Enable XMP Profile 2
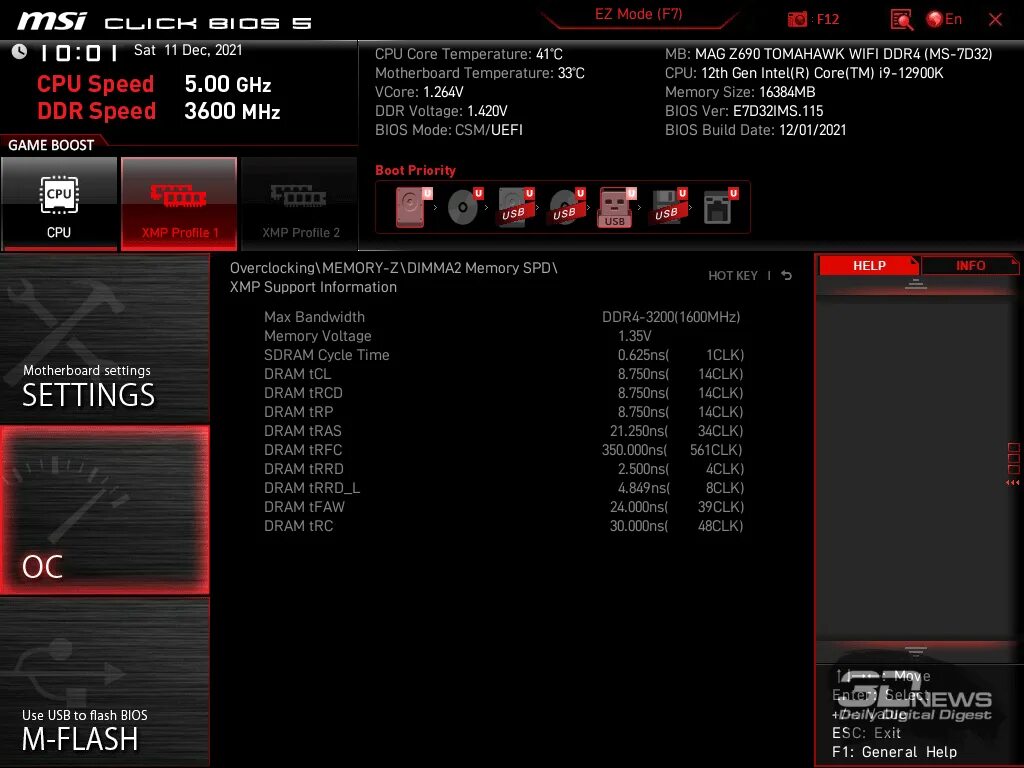 click(x=300, y=204)
